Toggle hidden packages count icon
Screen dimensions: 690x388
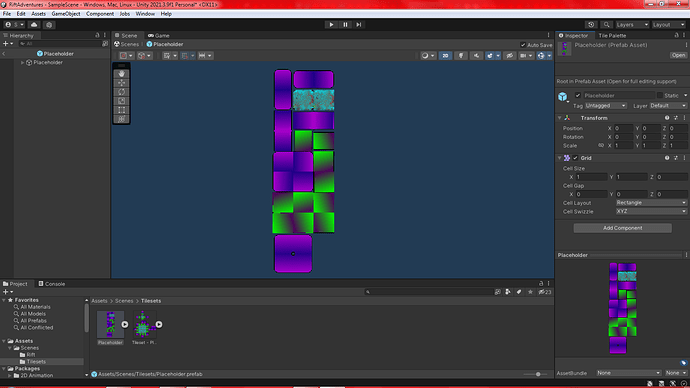[545, 292]
